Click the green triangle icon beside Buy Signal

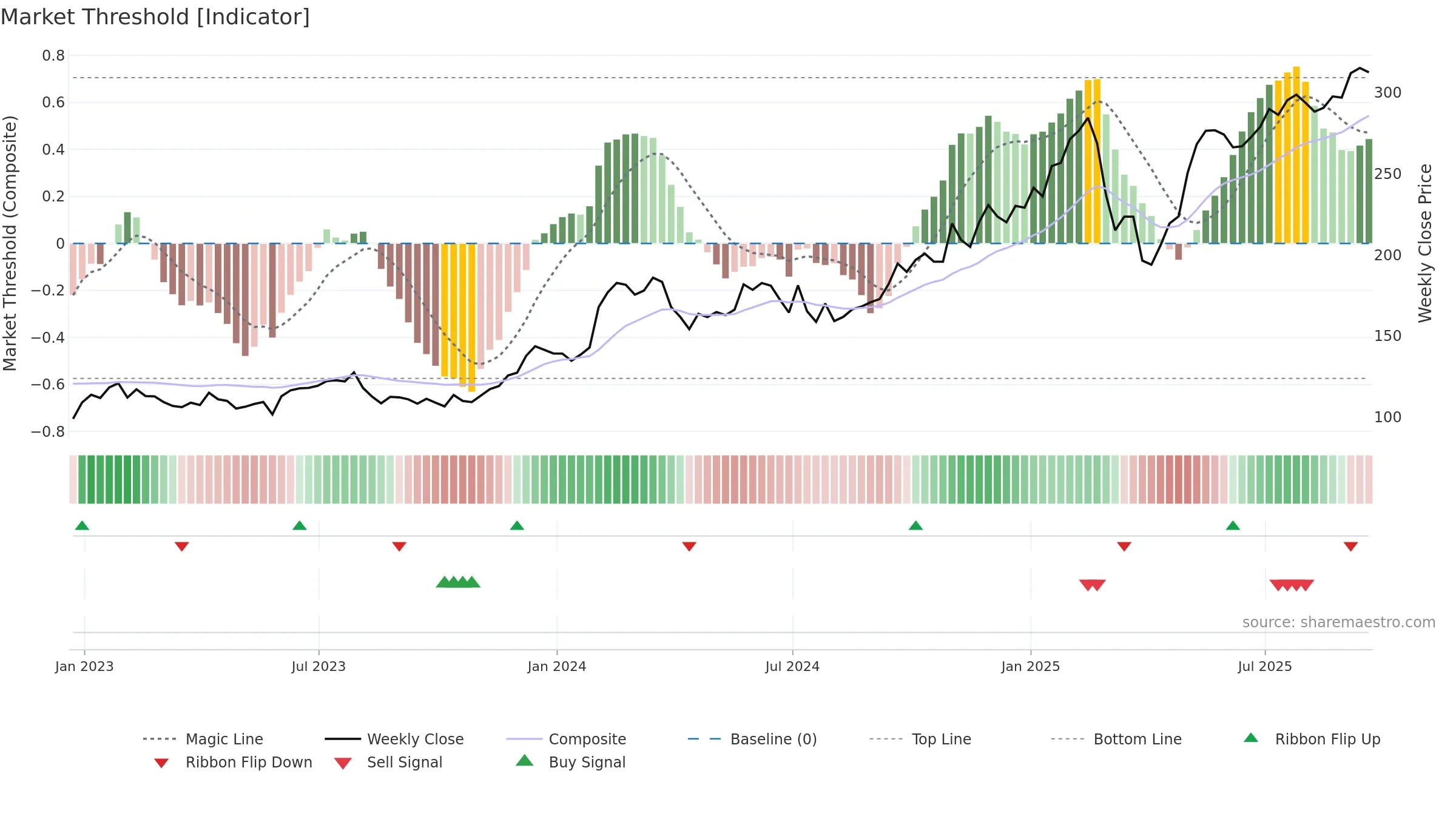click(x=525, y=760)
